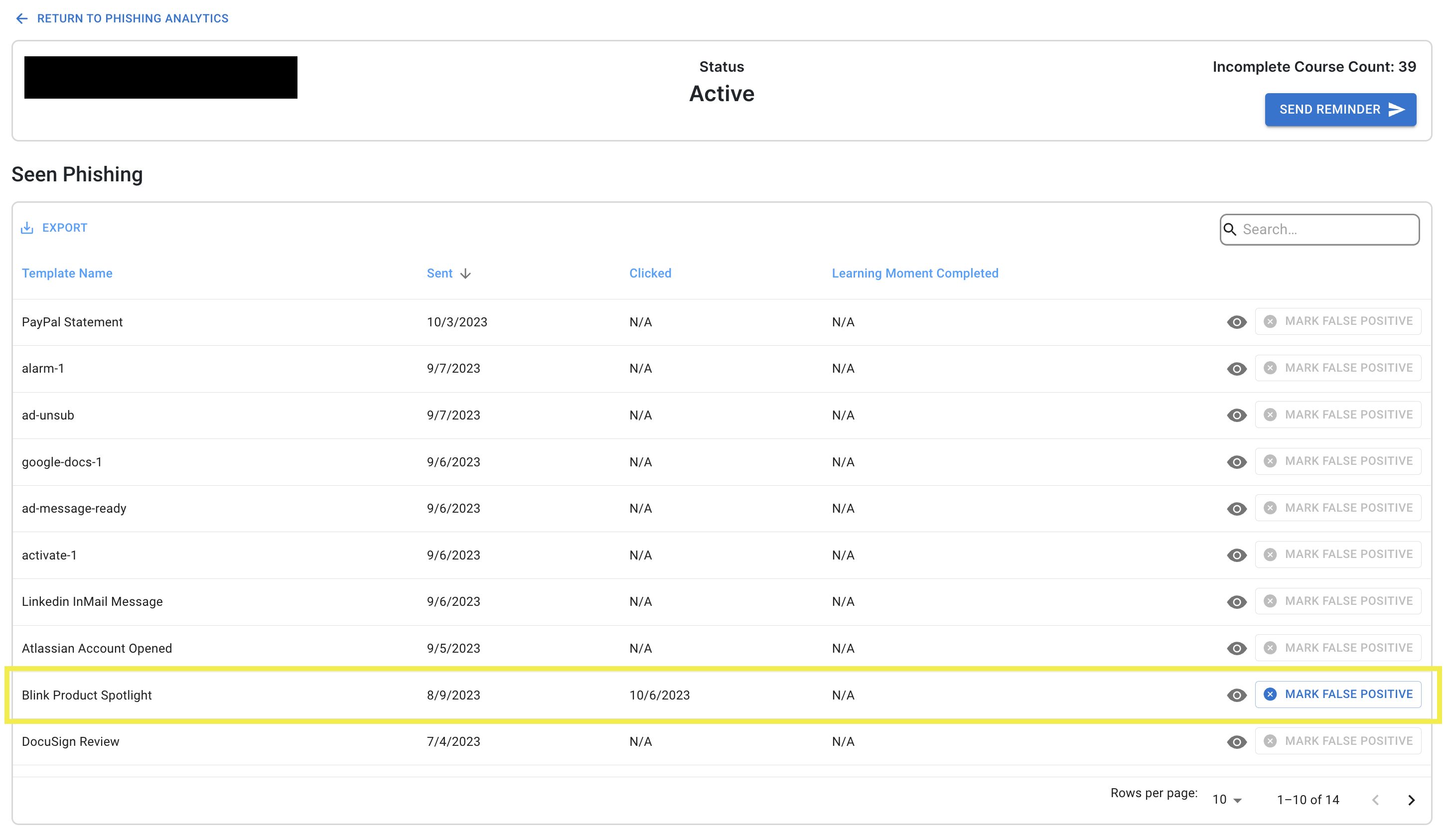1452x840 pixels.
Task: Select the DocuSign Review name
Action: pyautogui.click(x=70, y=742)
